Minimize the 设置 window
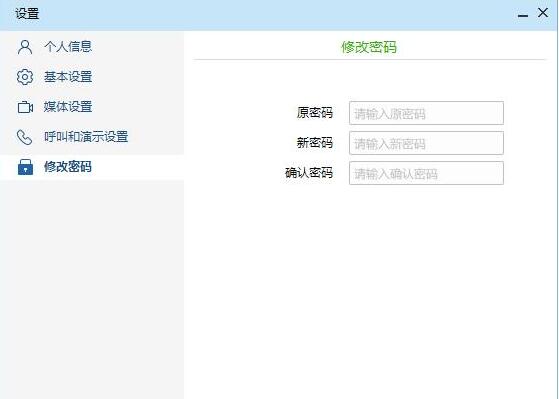 523,15
